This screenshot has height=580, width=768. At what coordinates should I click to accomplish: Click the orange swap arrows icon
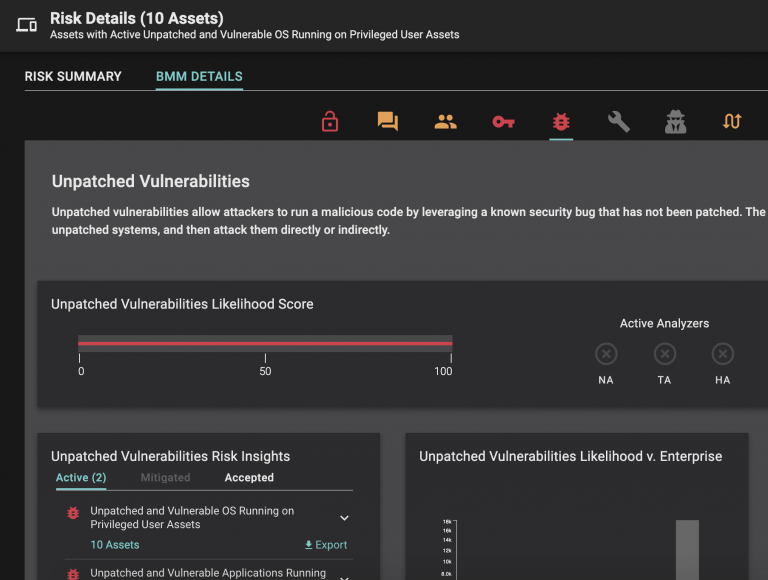point(732,122)
